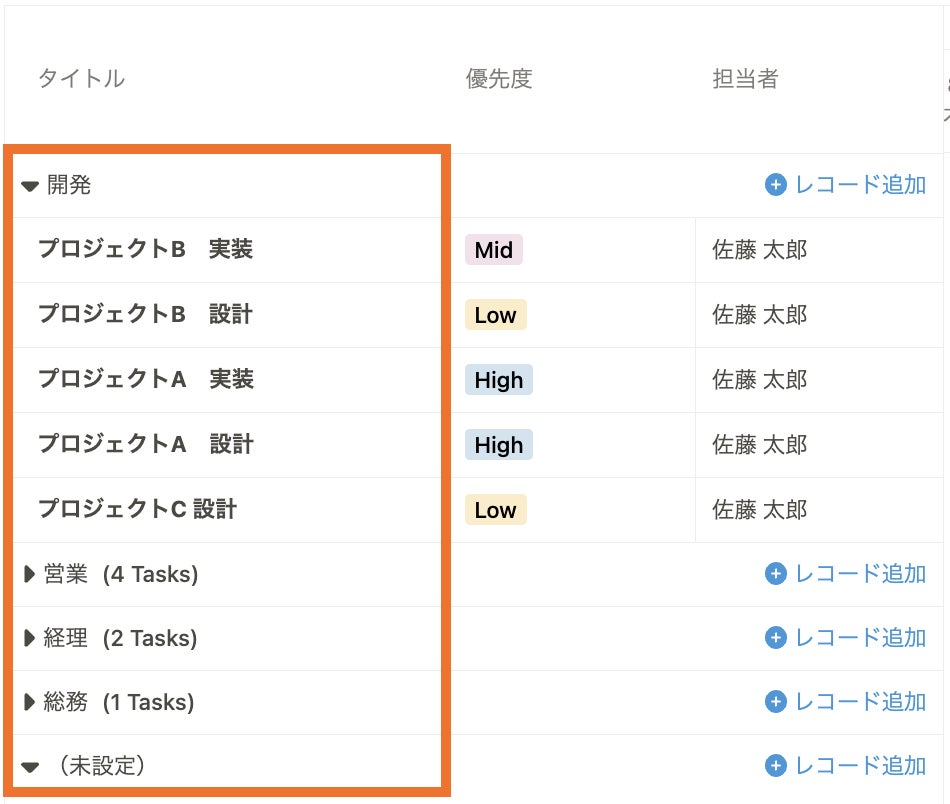Click the 担当者 column header
Viewport: 950px width, 804px height.
(745, 79)
